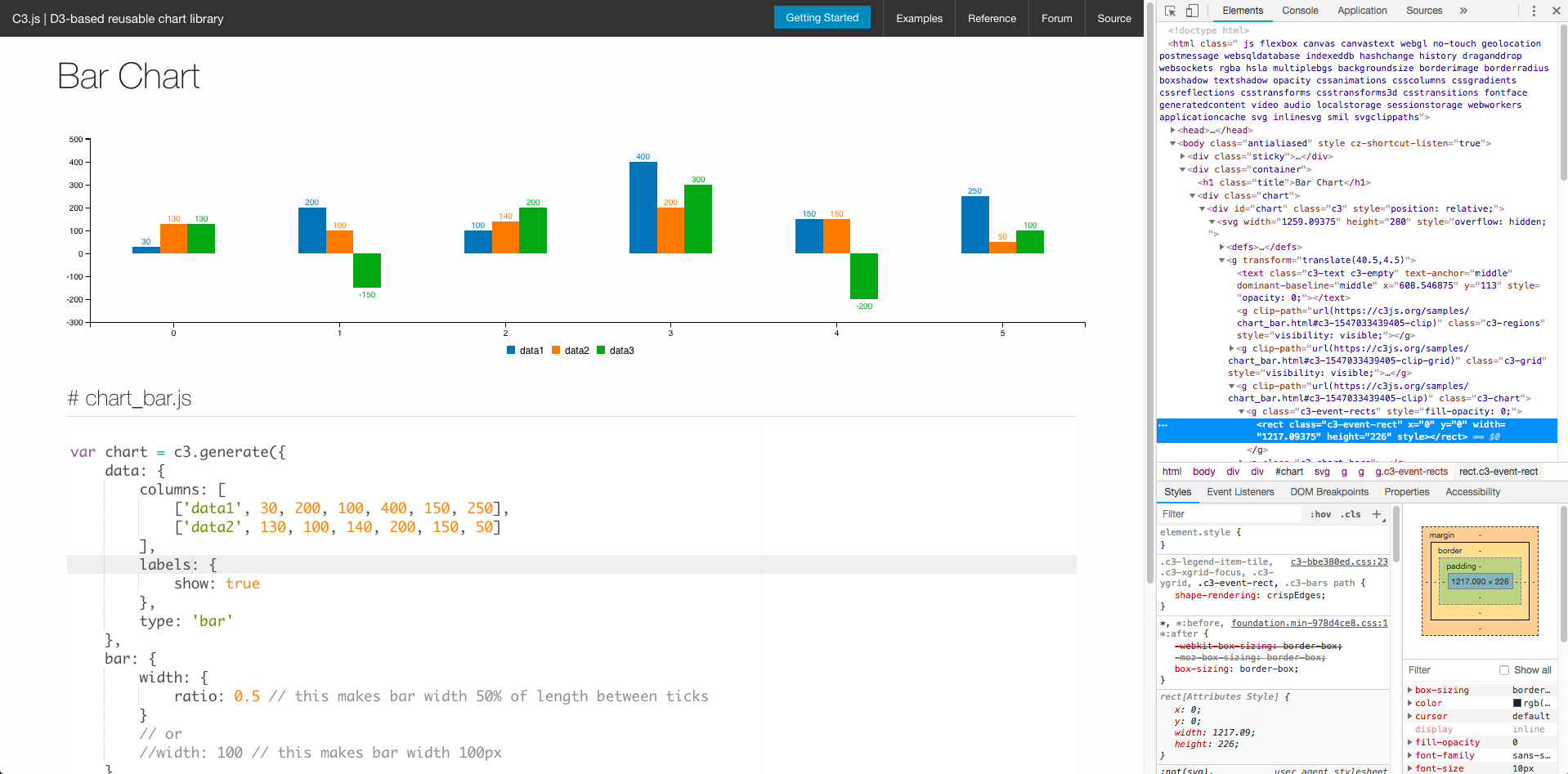This screenshot has width=1568, height=774.
Task: Select the #chart breadcrumb item
Action: (1289, 472)
